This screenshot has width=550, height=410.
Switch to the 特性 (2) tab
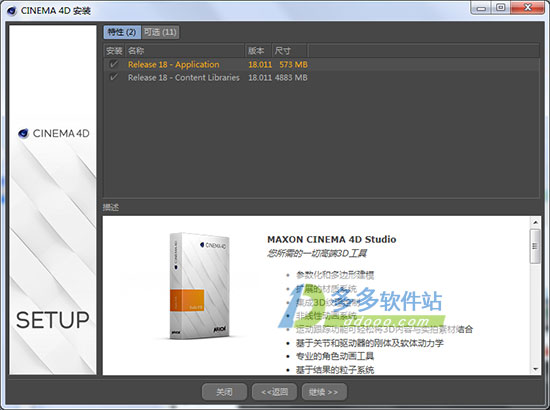click(122, 32)
